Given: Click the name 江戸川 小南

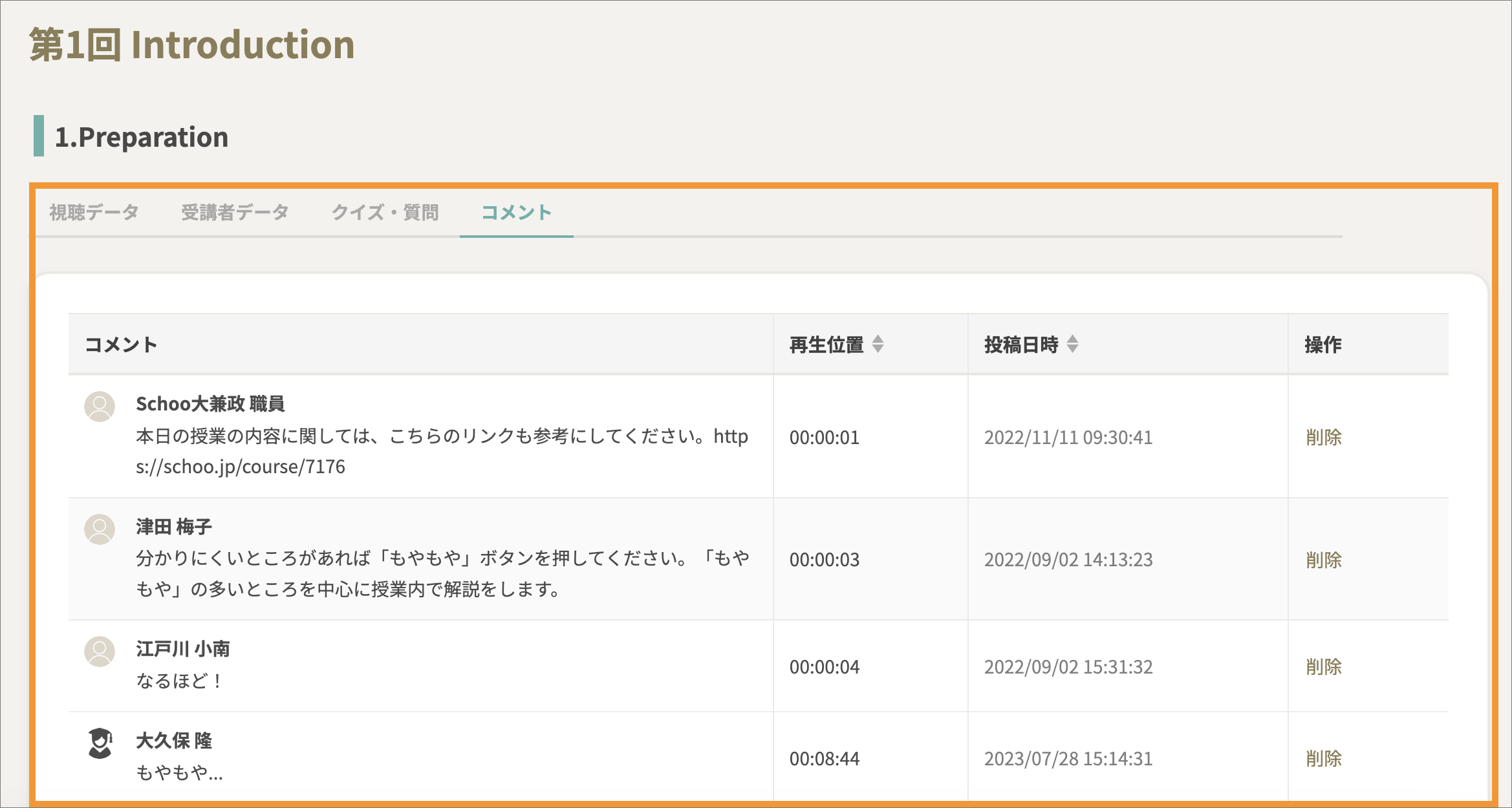Looking at the screenshot, I should tap(183, 649).
